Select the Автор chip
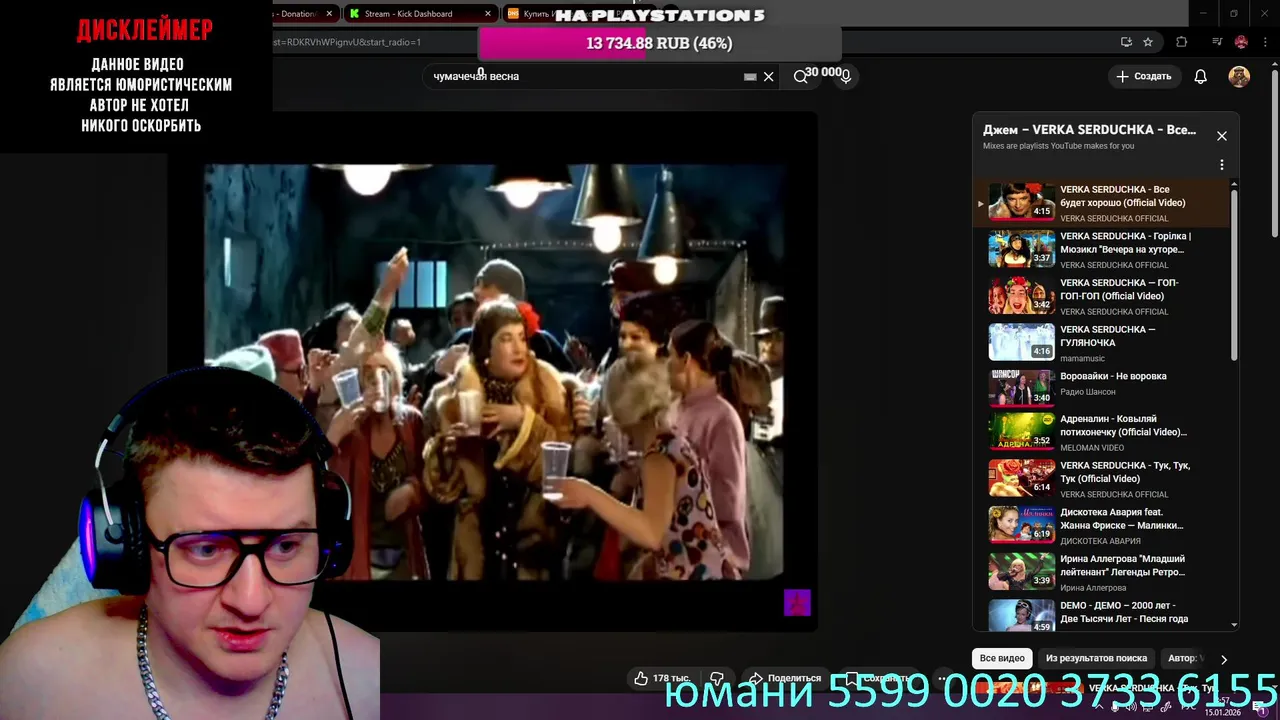This screenshot has height=720, width=1280. tap(1184, 658)
